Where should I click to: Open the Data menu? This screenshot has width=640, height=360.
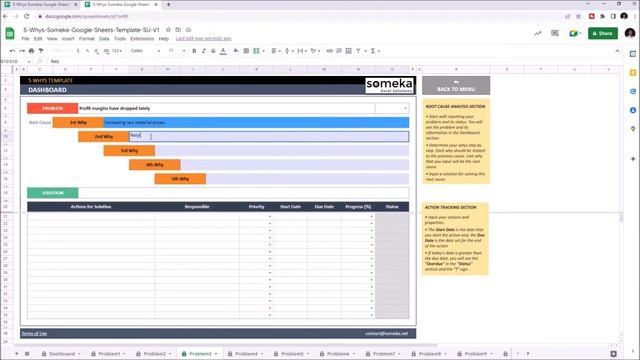(104, 39)
